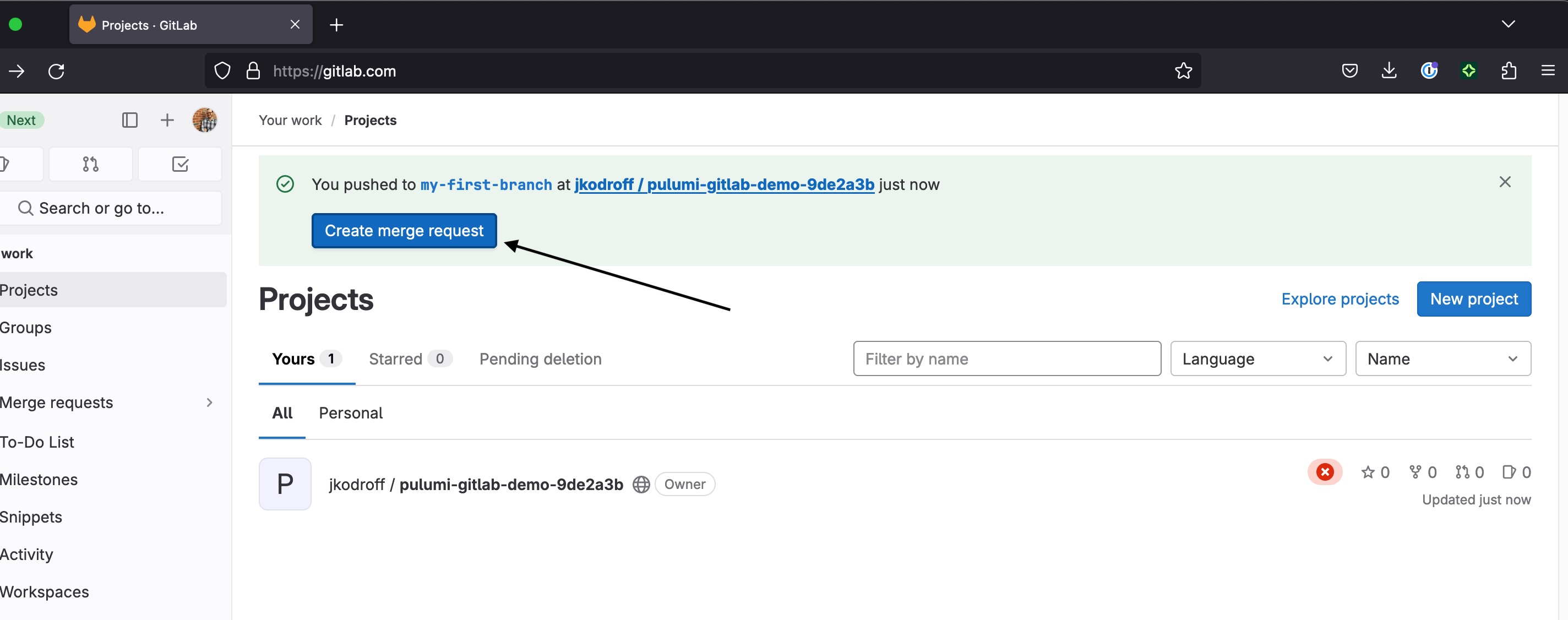Screen dimensions: 1568x620
Task: Click the project avatar letter P
Action: (285, 483)
